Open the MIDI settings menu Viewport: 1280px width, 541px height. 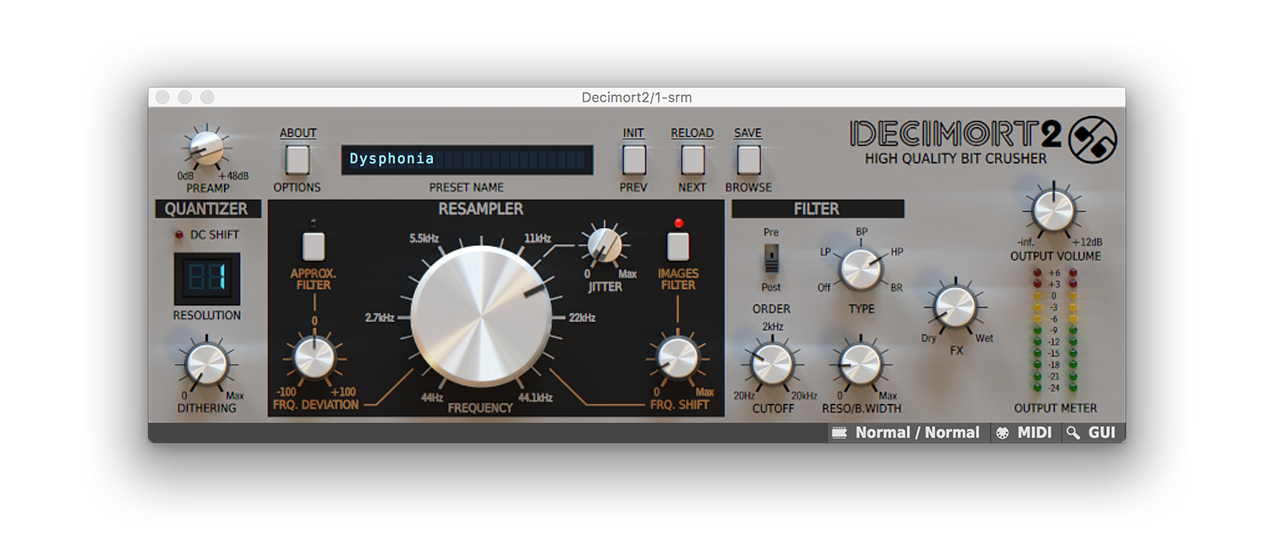pos(1024,433)
